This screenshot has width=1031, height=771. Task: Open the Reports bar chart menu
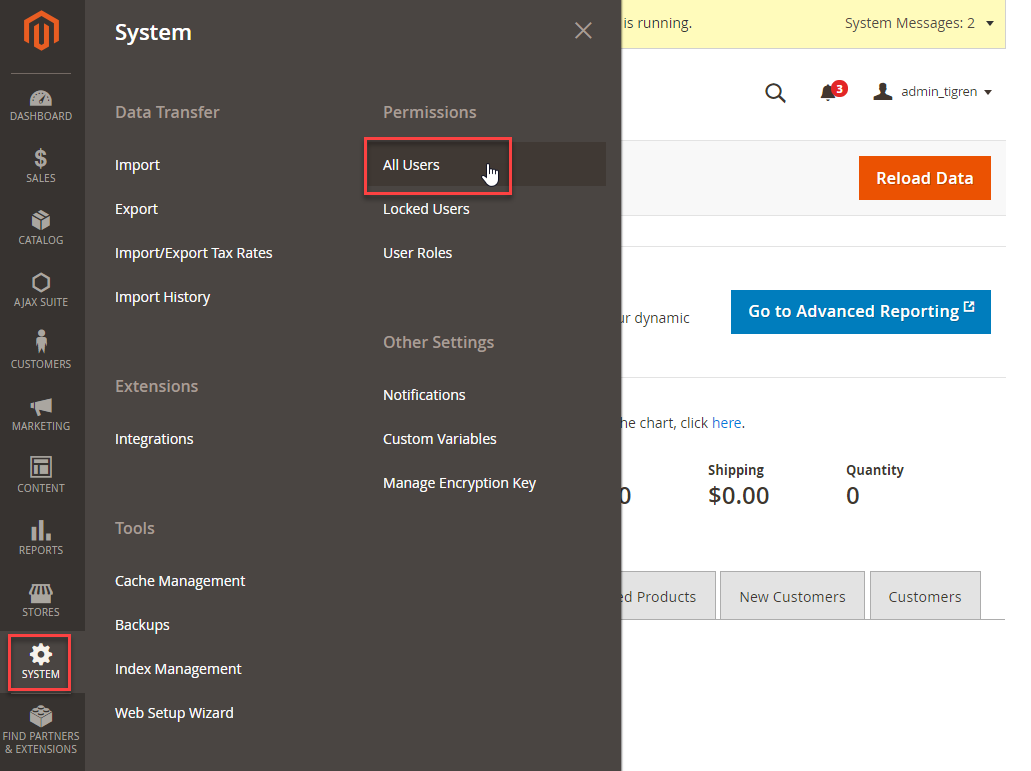click(x=41, y=537)
